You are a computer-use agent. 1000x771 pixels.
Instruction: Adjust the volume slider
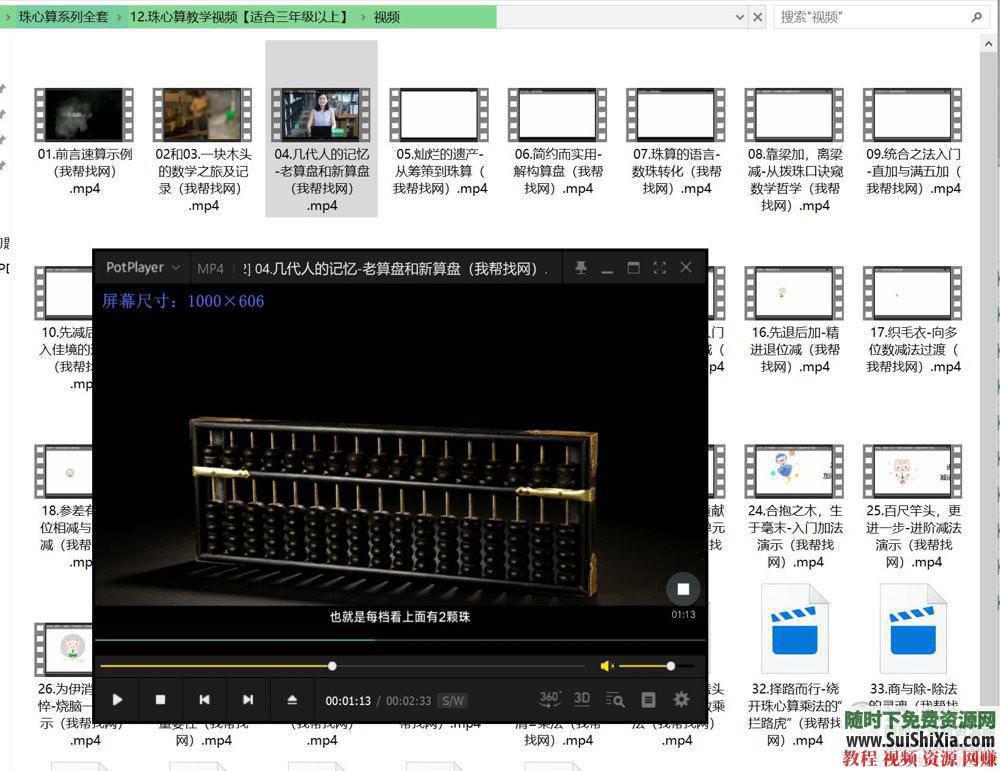pos(670,665)
